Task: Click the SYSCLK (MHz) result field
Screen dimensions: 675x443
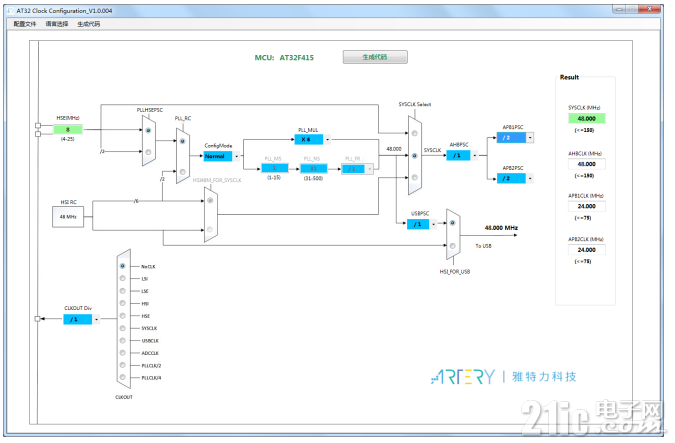Action: 586,118
